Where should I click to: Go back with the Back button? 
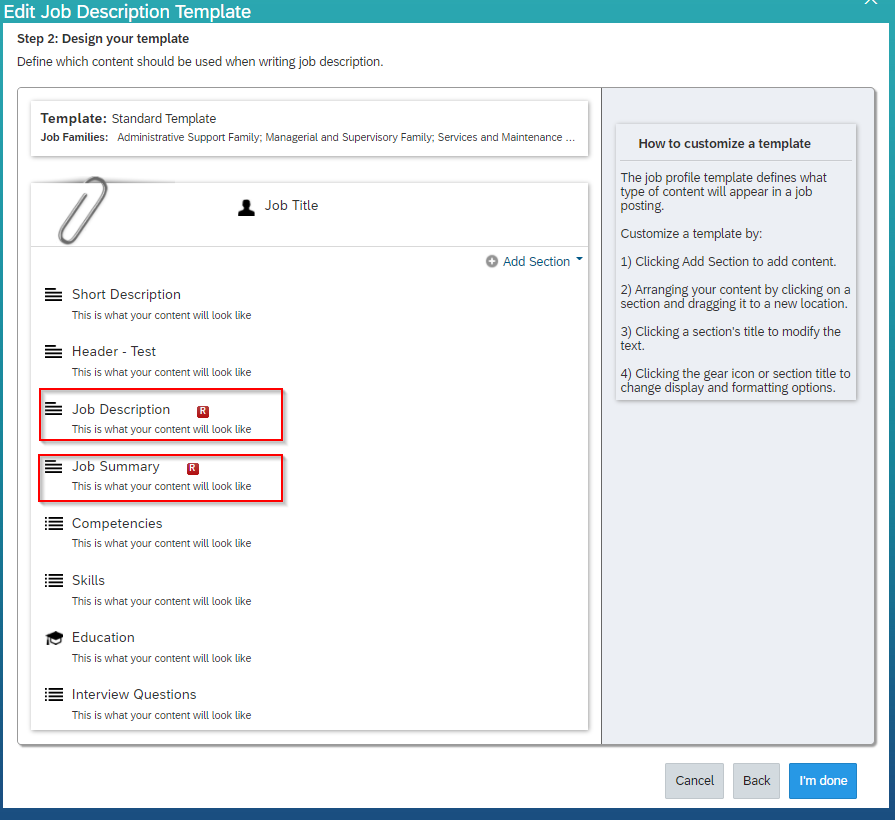[x=756, y=781]
